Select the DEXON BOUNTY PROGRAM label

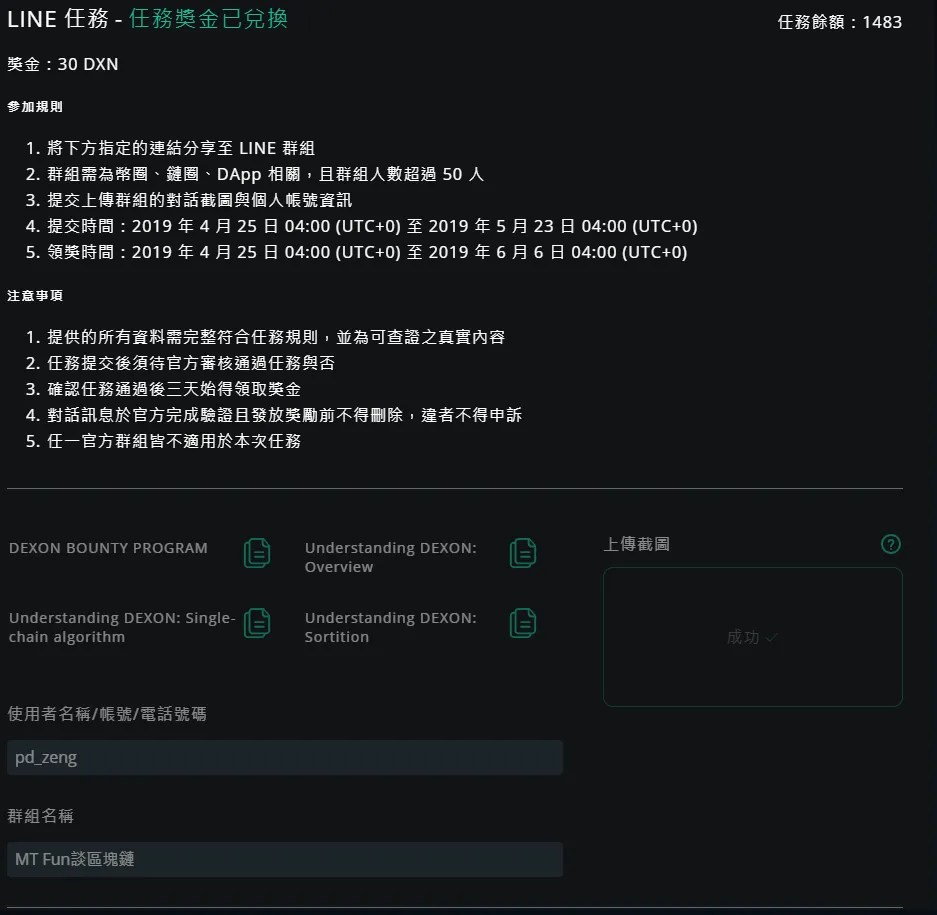(x=108, y=548)
